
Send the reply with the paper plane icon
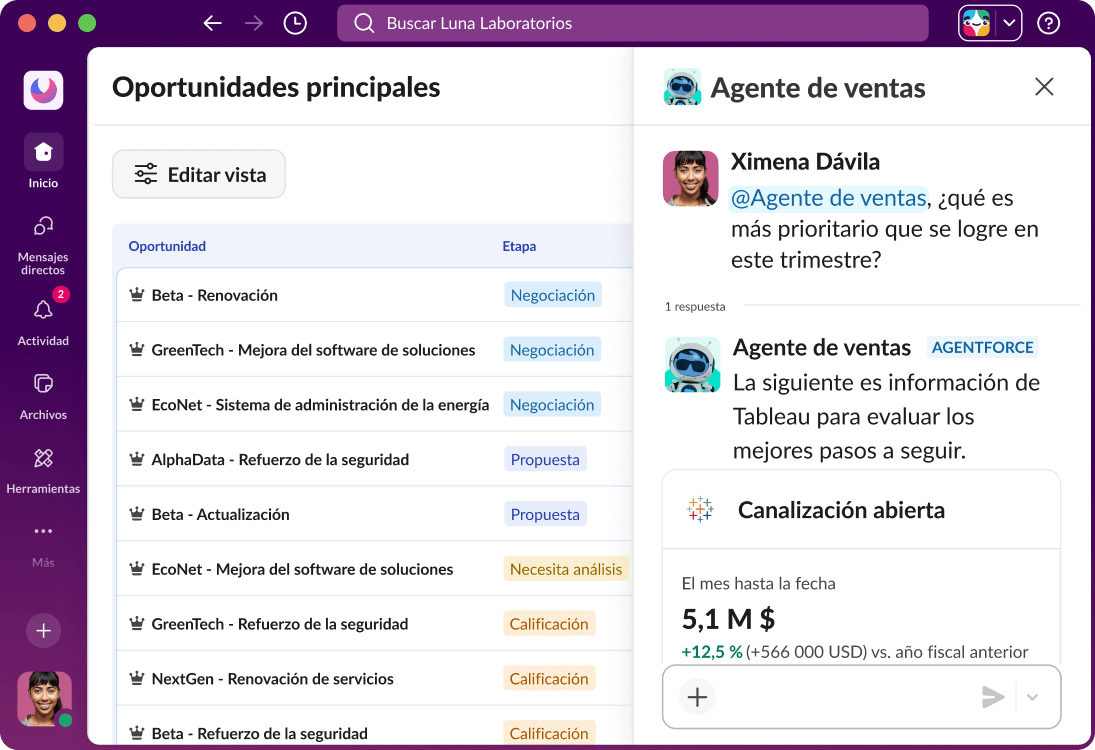pyautogui.click(x=994, y=697)
